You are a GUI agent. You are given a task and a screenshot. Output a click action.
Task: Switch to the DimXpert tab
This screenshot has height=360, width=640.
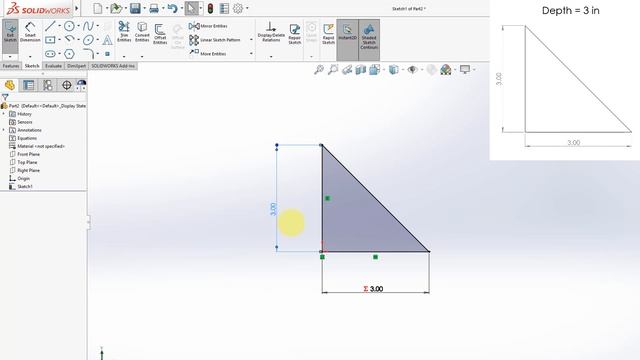coord(76,66)
